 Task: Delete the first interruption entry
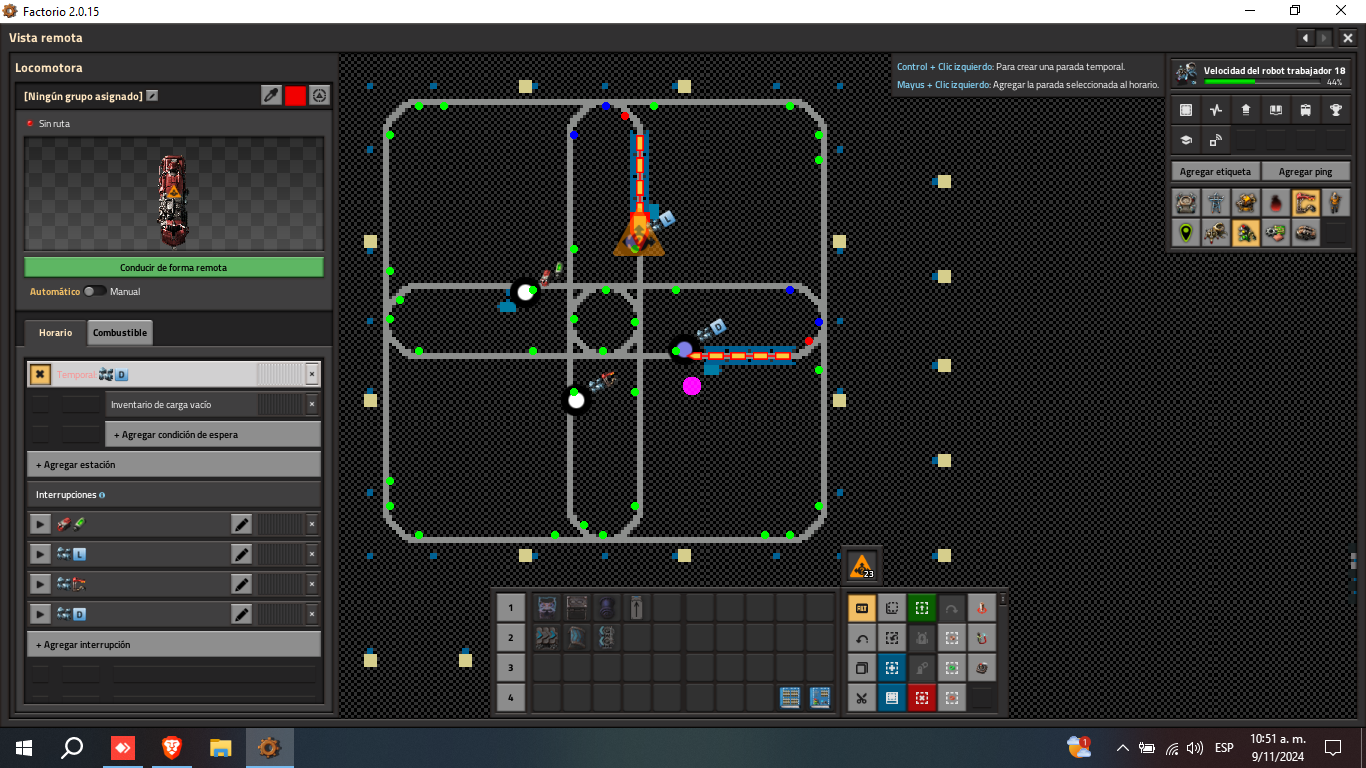tap(312, 524)
